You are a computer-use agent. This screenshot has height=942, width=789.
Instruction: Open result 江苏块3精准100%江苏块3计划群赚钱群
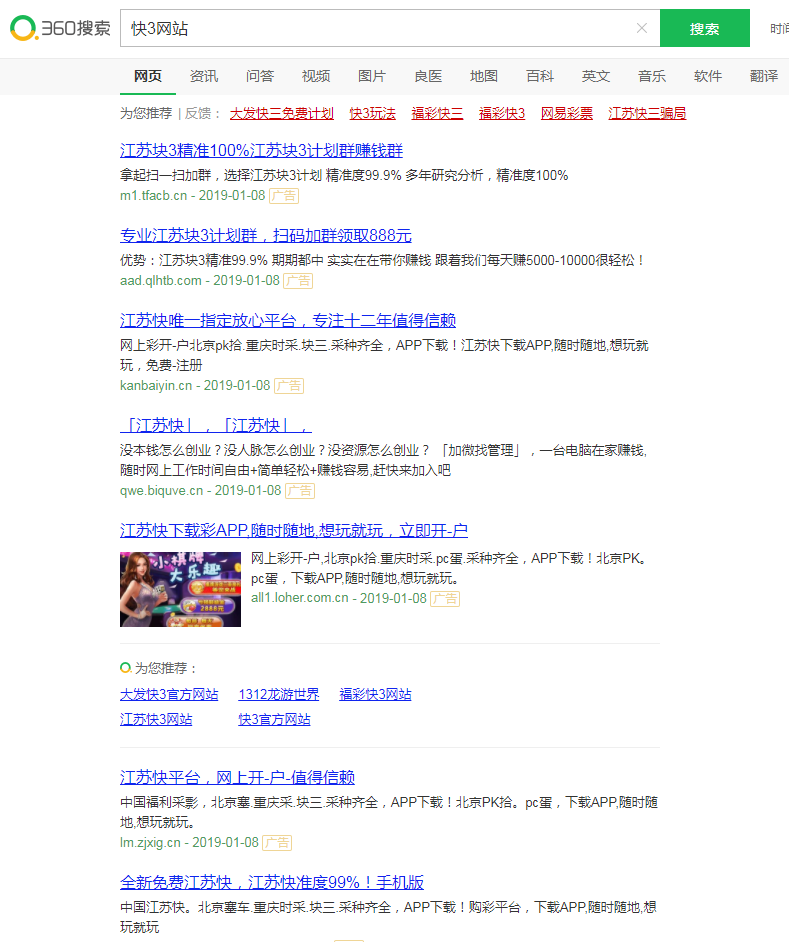tap(261, 150)
